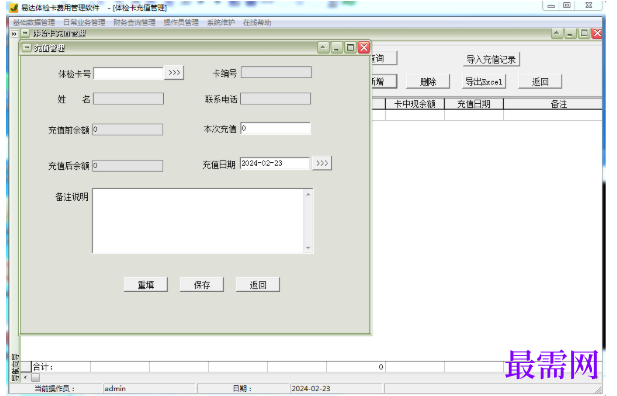Open the 在线帮助 menu
This screenshot has height=396, width=617.
257,22
